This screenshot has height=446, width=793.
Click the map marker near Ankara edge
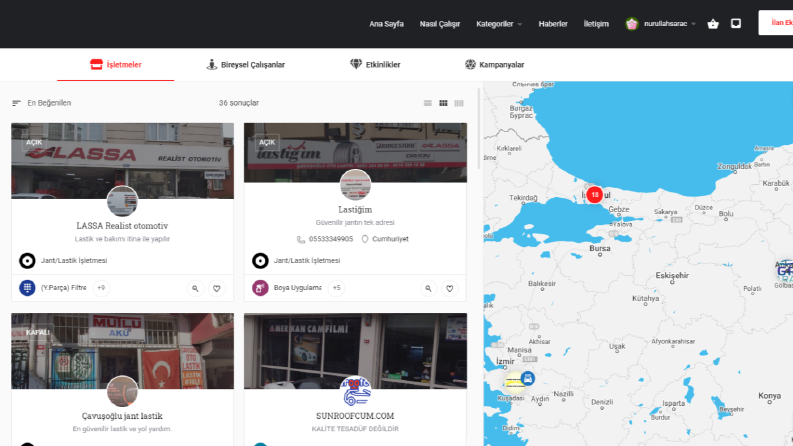785,271
